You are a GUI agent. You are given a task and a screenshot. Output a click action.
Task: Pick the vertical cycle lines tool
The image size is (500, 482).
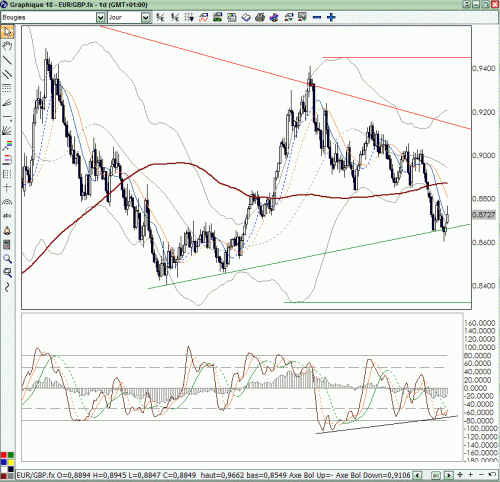(7, 174)
